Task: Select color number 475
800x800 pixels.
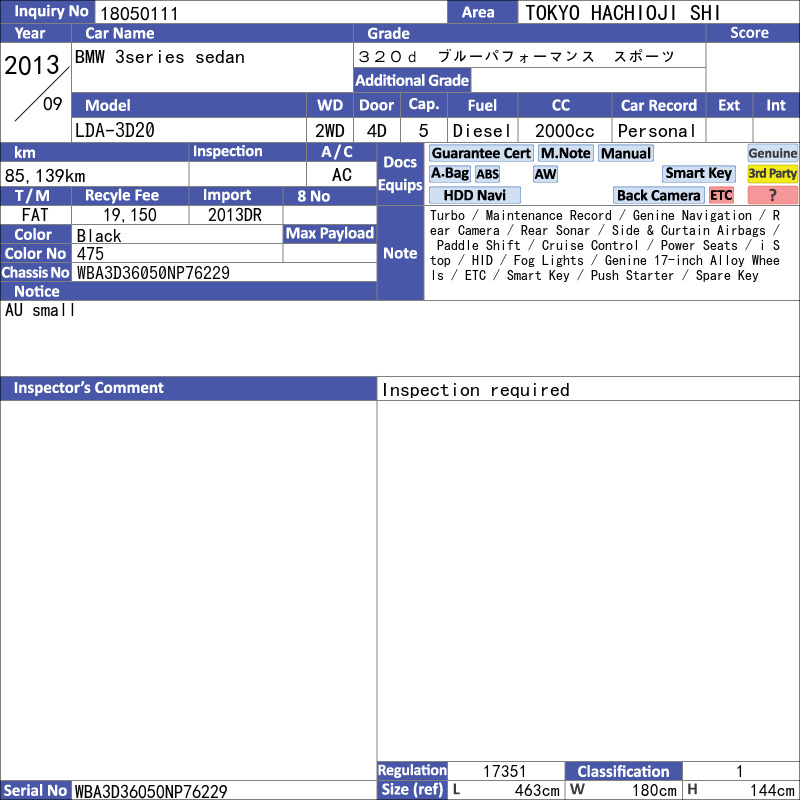Action: (90, 254)
